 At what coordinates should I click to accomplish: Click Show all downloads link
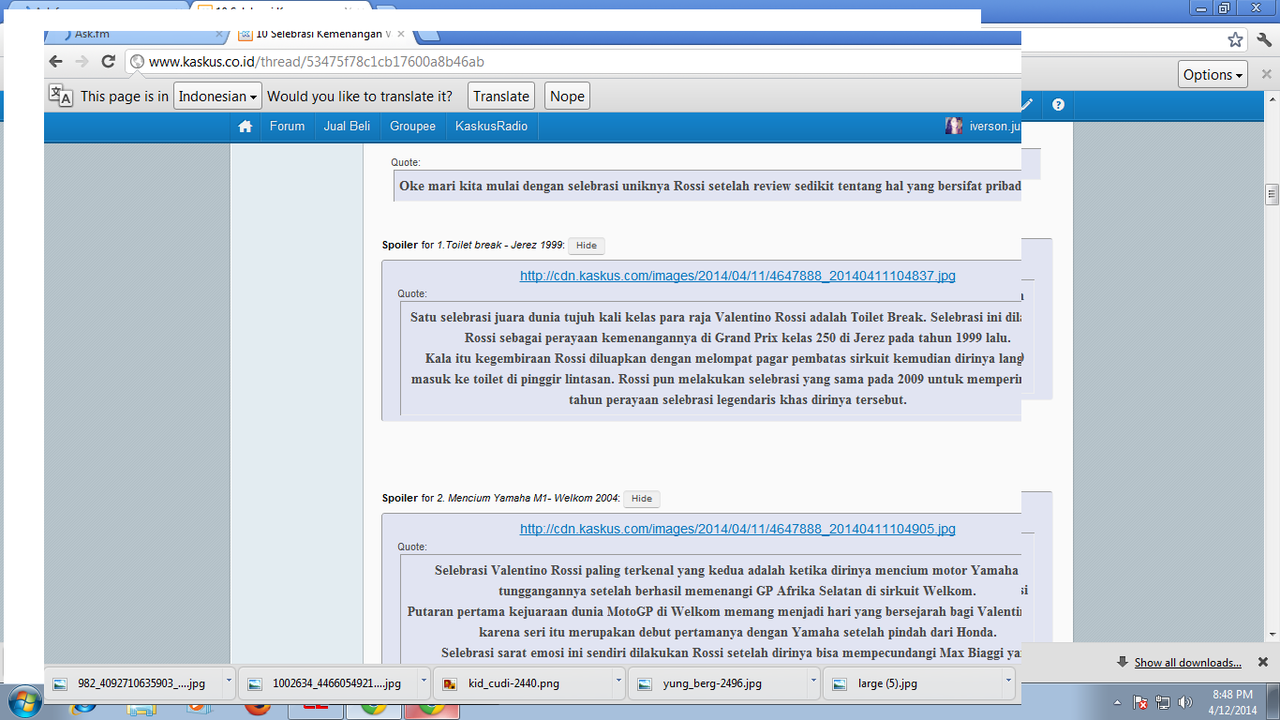coord(1187,662)
